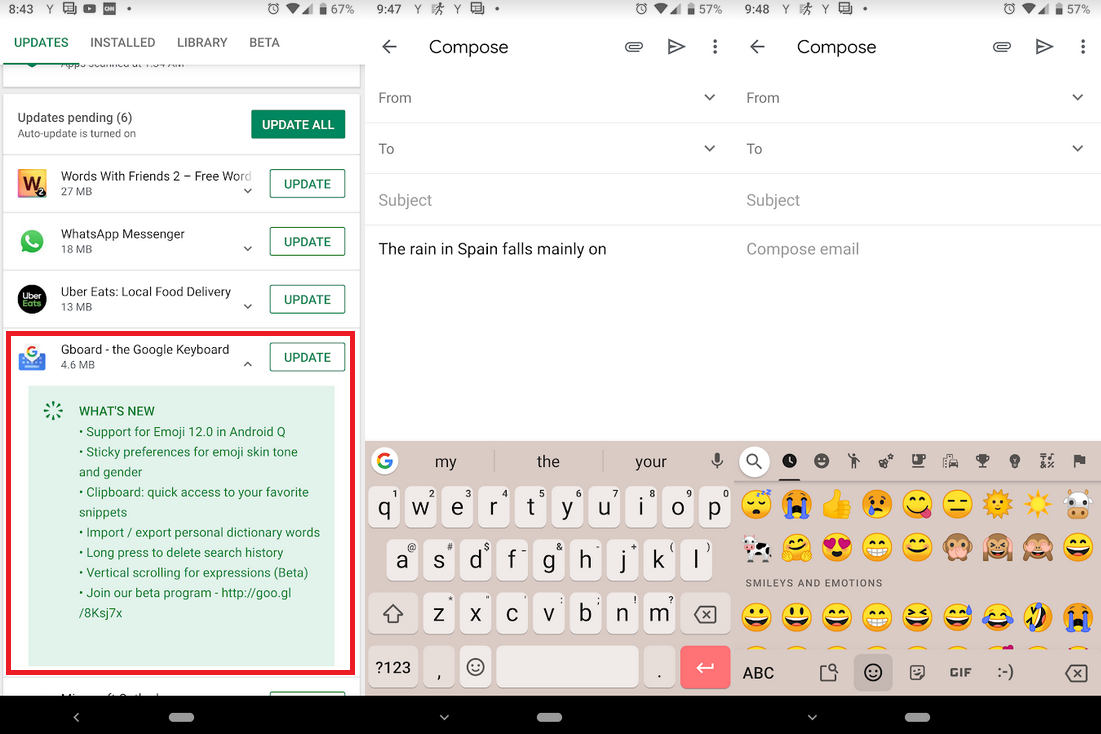Switch to the UPDATES tab
The width and height of the screenshot is (1101, 734).
(x=41, y=42)
